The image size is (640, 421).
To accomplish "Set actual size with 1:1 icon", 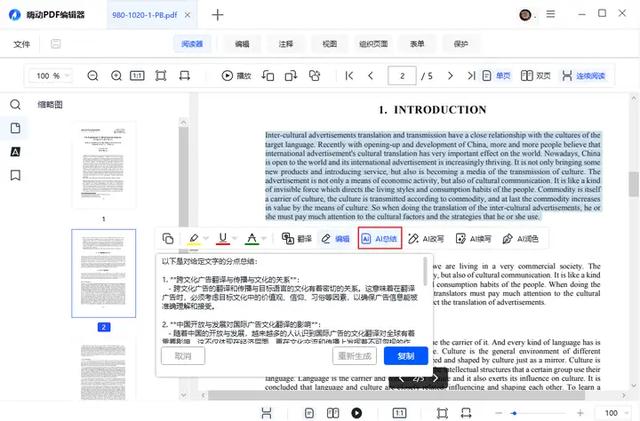I will [137, 76].
